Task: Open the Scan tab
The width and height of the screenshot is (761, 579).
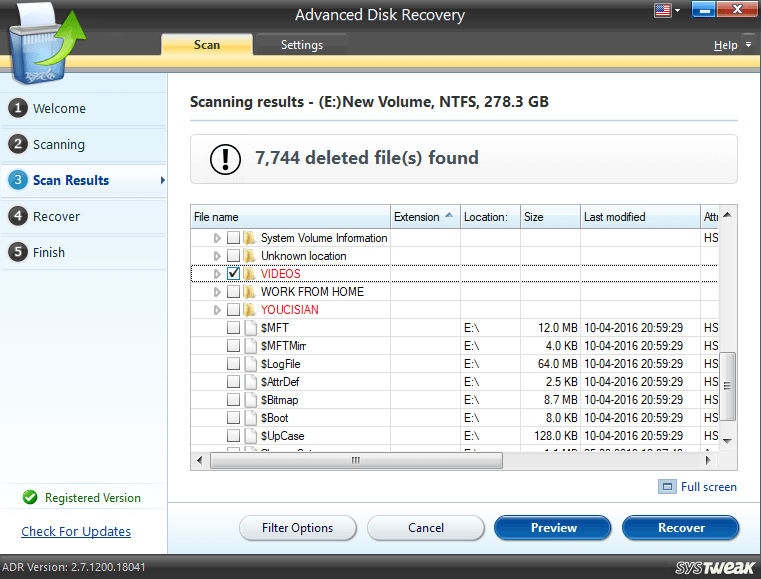Action: (x=207, y=45)
